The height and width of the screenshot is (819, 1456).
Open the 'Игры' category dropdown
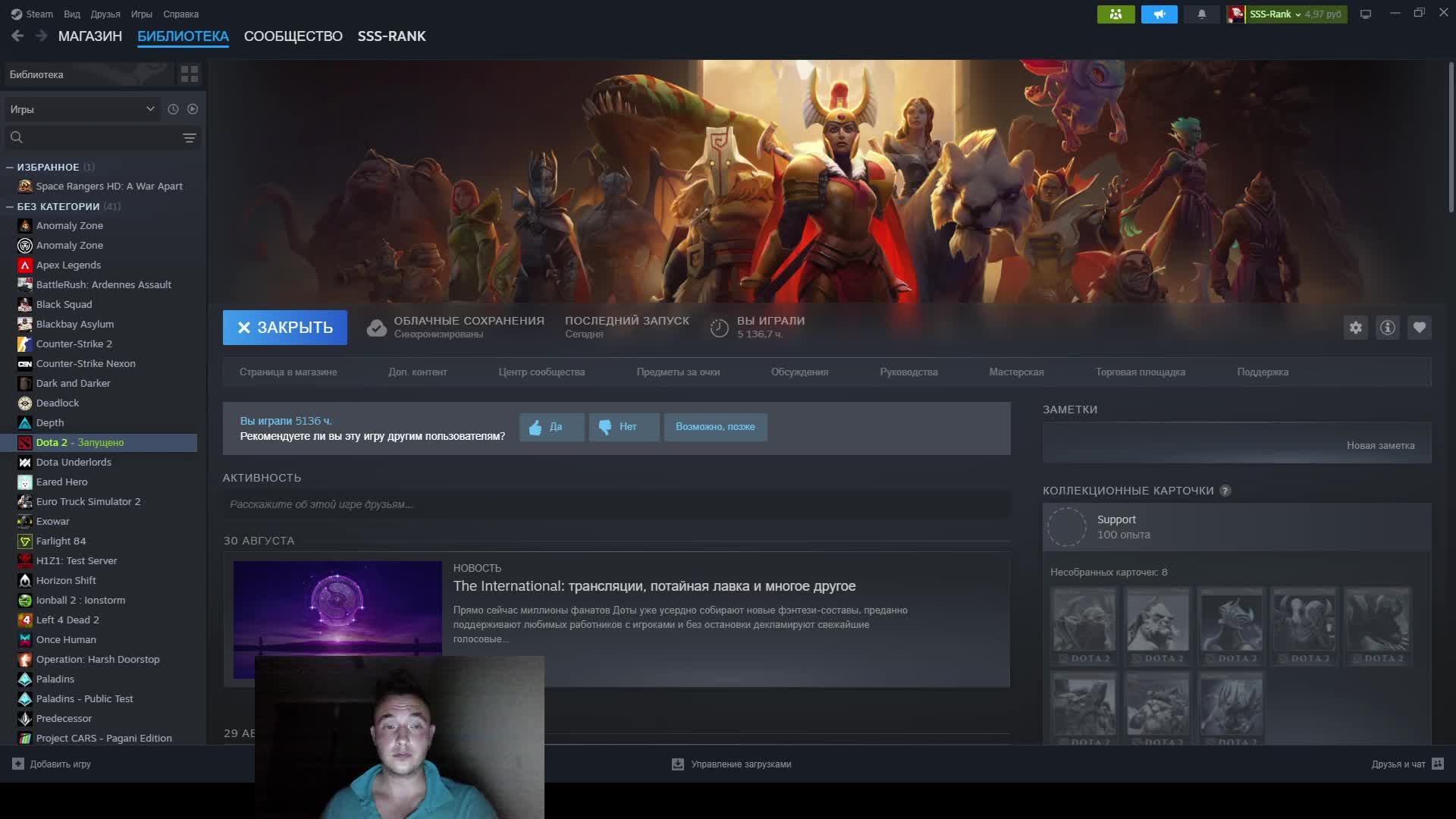82,109
